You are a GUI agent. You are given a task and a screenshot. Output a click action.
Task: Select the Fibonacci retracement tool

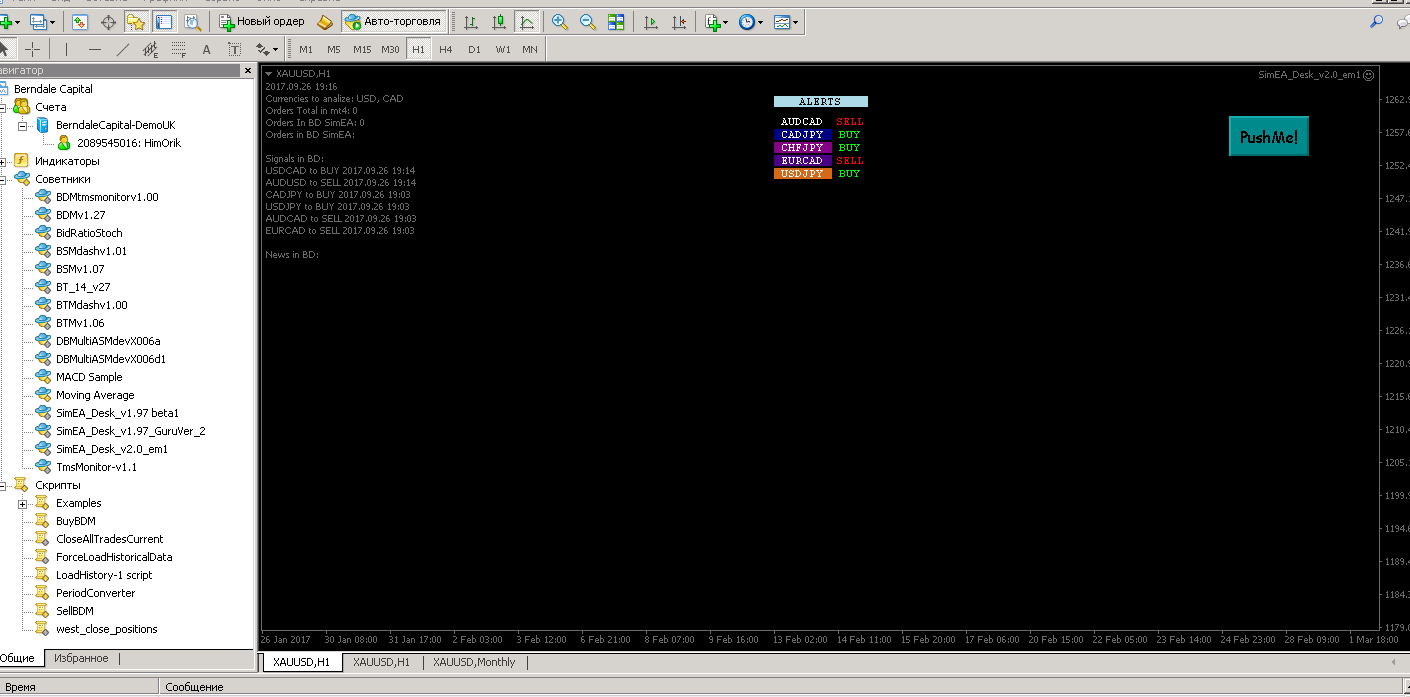click(x=179, y=49)
